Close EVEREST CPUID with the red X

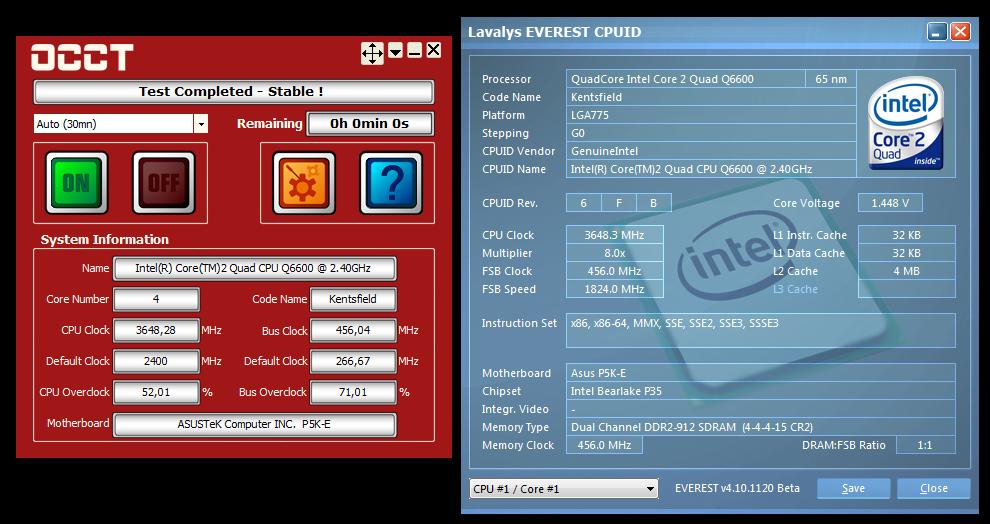960,31
